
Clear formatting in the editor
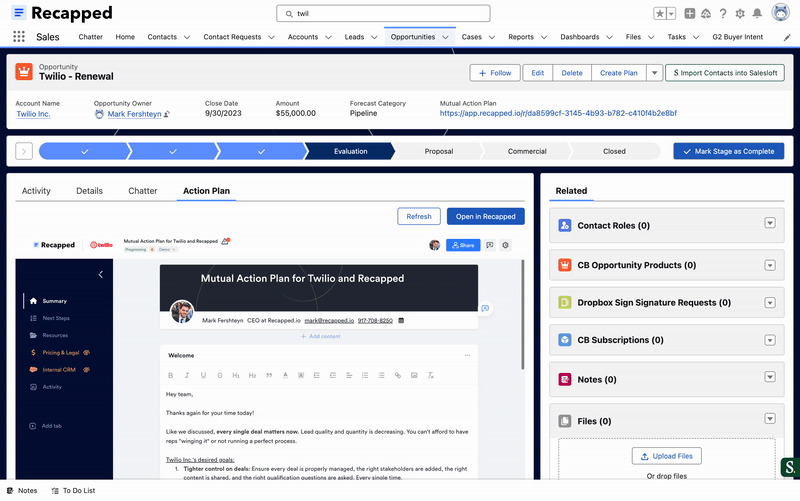coord(430,375)
